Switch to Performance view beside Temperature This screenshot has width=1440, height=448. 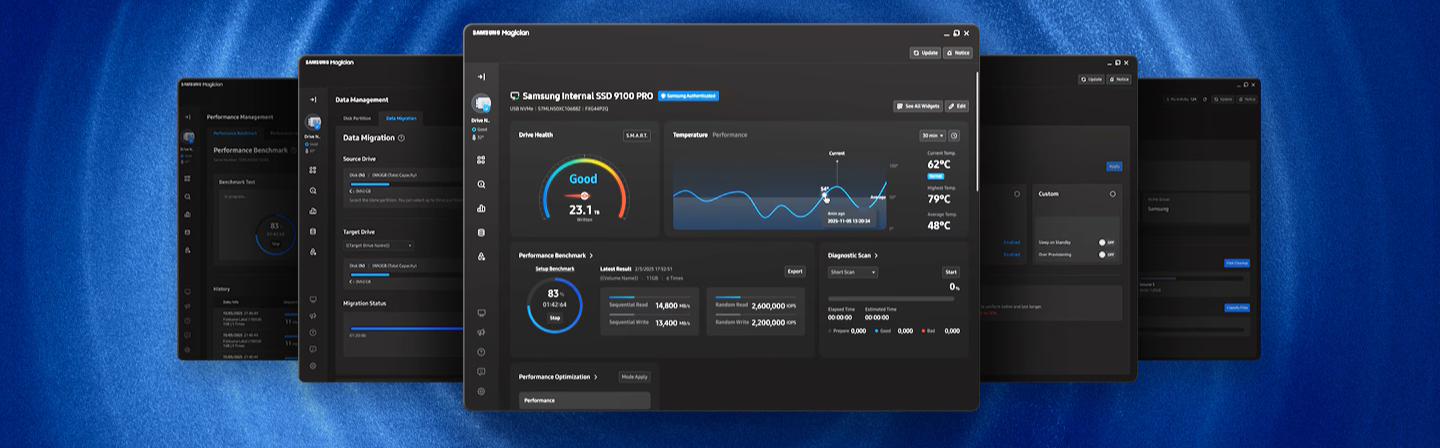(729, 134)
